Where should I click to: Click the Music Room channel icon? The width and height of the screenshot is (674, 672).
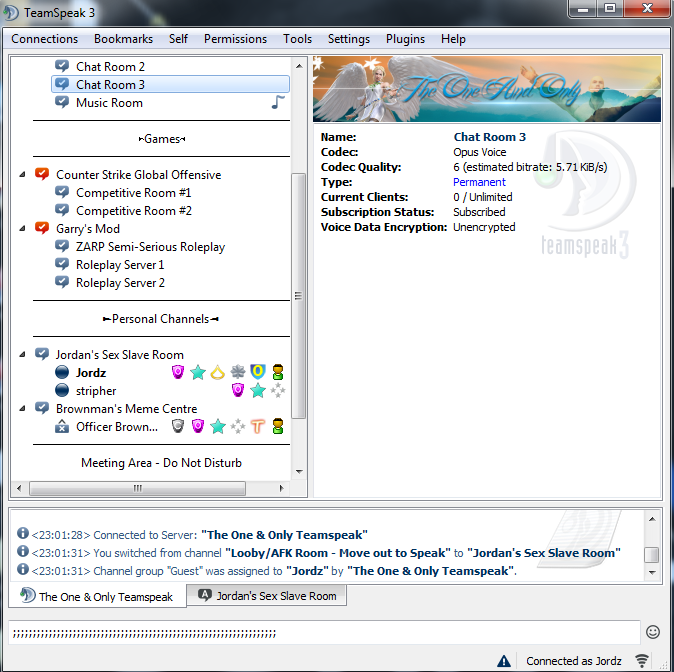62,102
